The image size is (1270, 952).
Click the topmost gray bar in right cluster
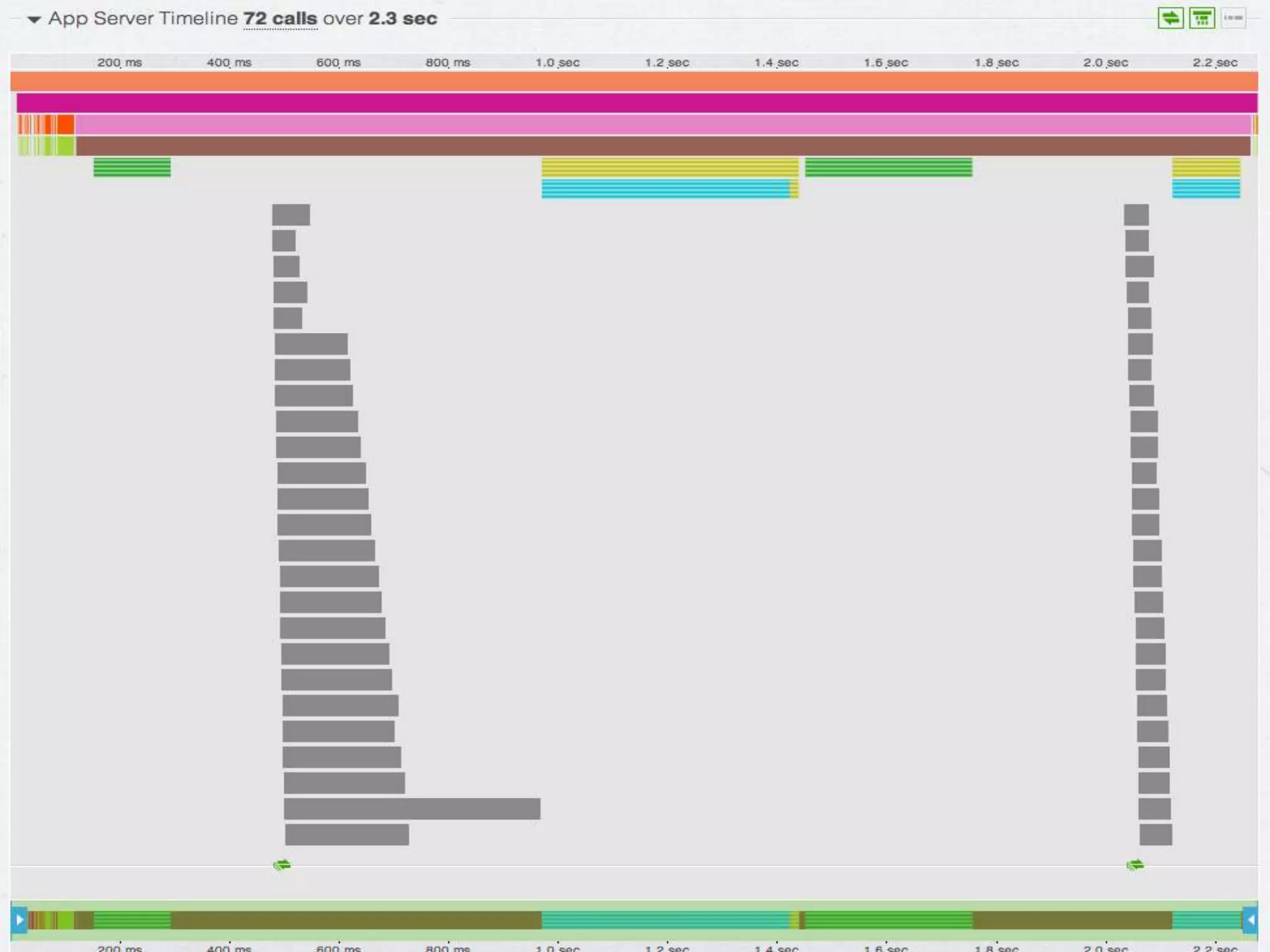1136,215
